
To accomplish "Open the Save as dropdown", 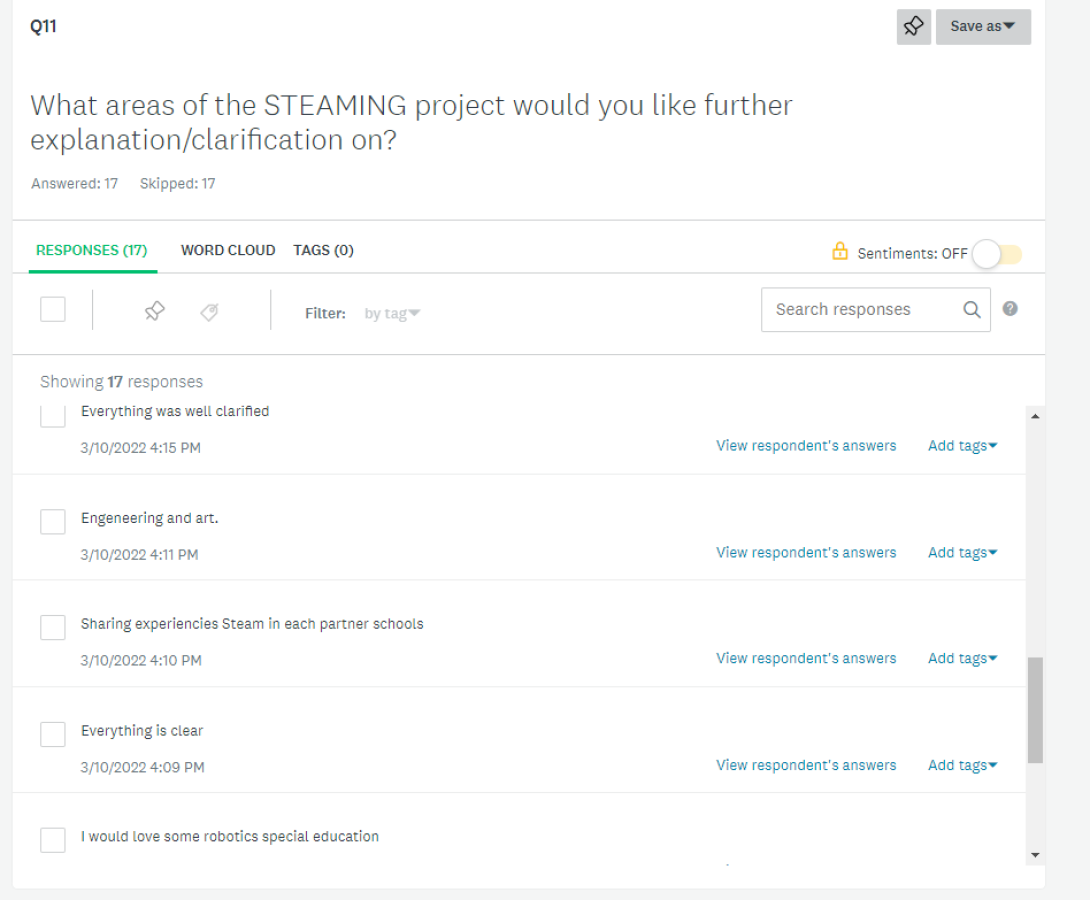I will coord(983,27).
